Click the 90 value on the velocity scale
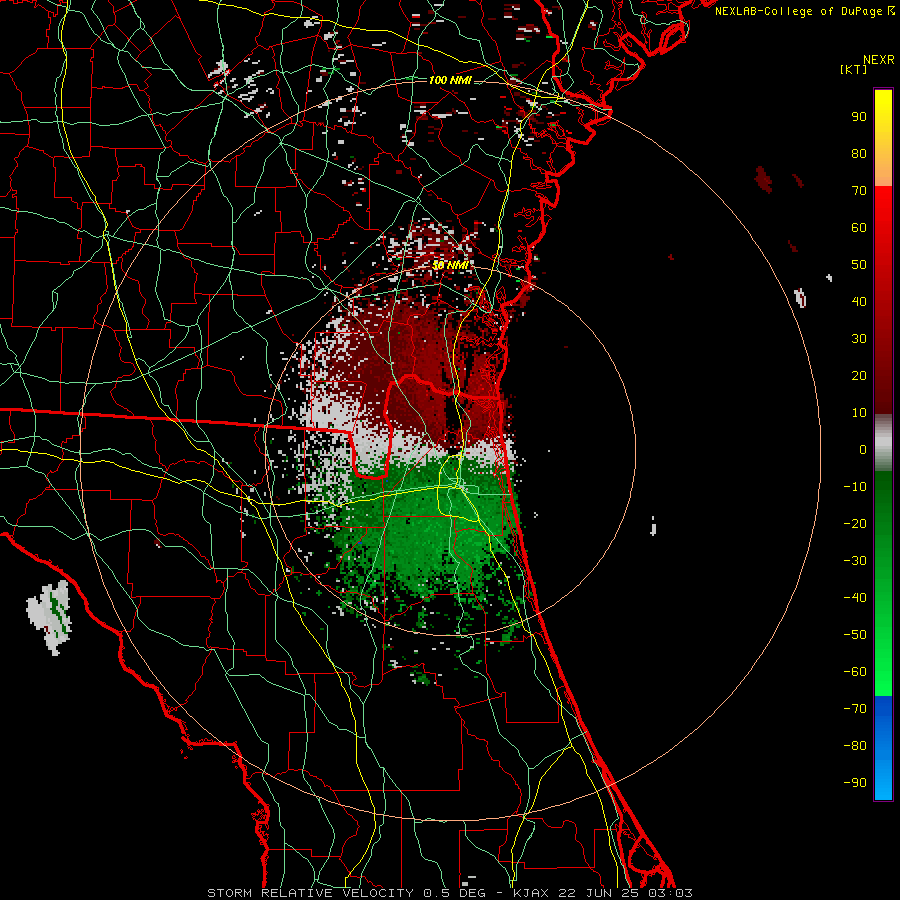Image resolution: width=900 pixels, height=900 pixels. pyautogui.click(x=859, y=117)
